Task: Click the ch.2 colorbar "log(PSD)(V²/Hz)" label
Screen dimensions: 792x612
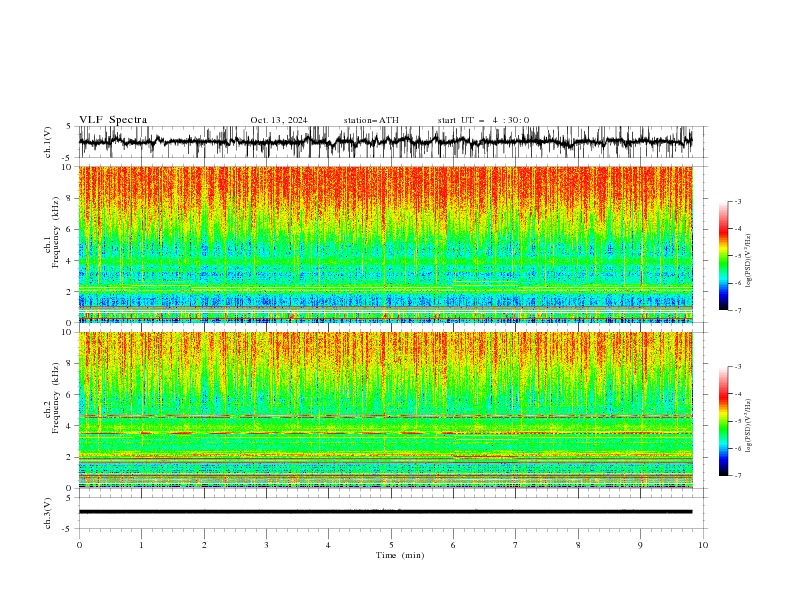Action: coord(749,426)
